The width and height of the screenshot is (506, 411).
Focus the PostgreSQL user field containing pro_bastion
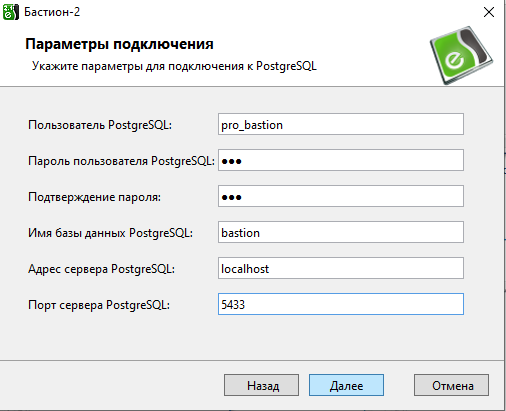(x=341, y=124)
